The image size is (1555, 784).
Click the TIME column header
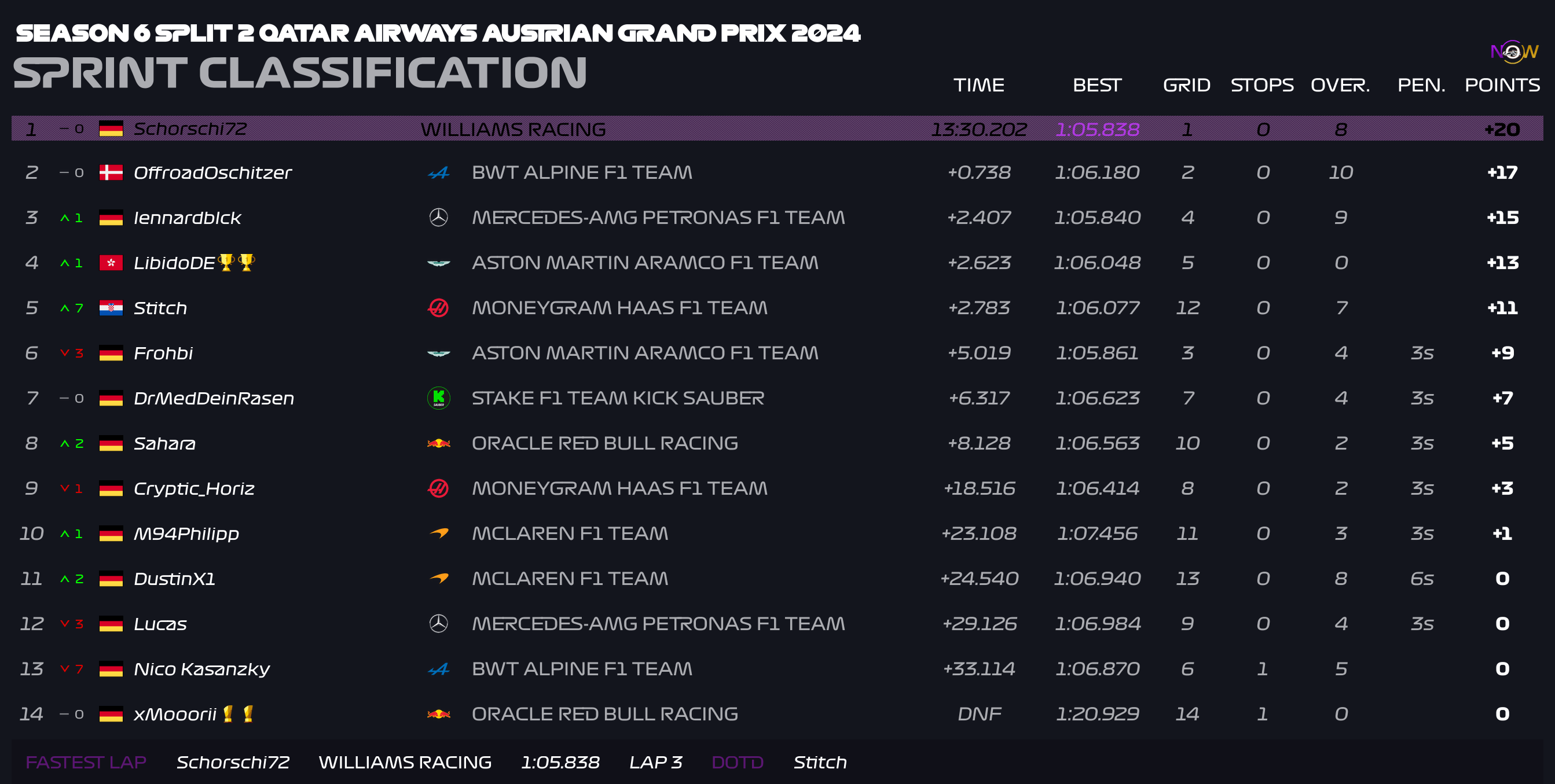pos(978,85)
